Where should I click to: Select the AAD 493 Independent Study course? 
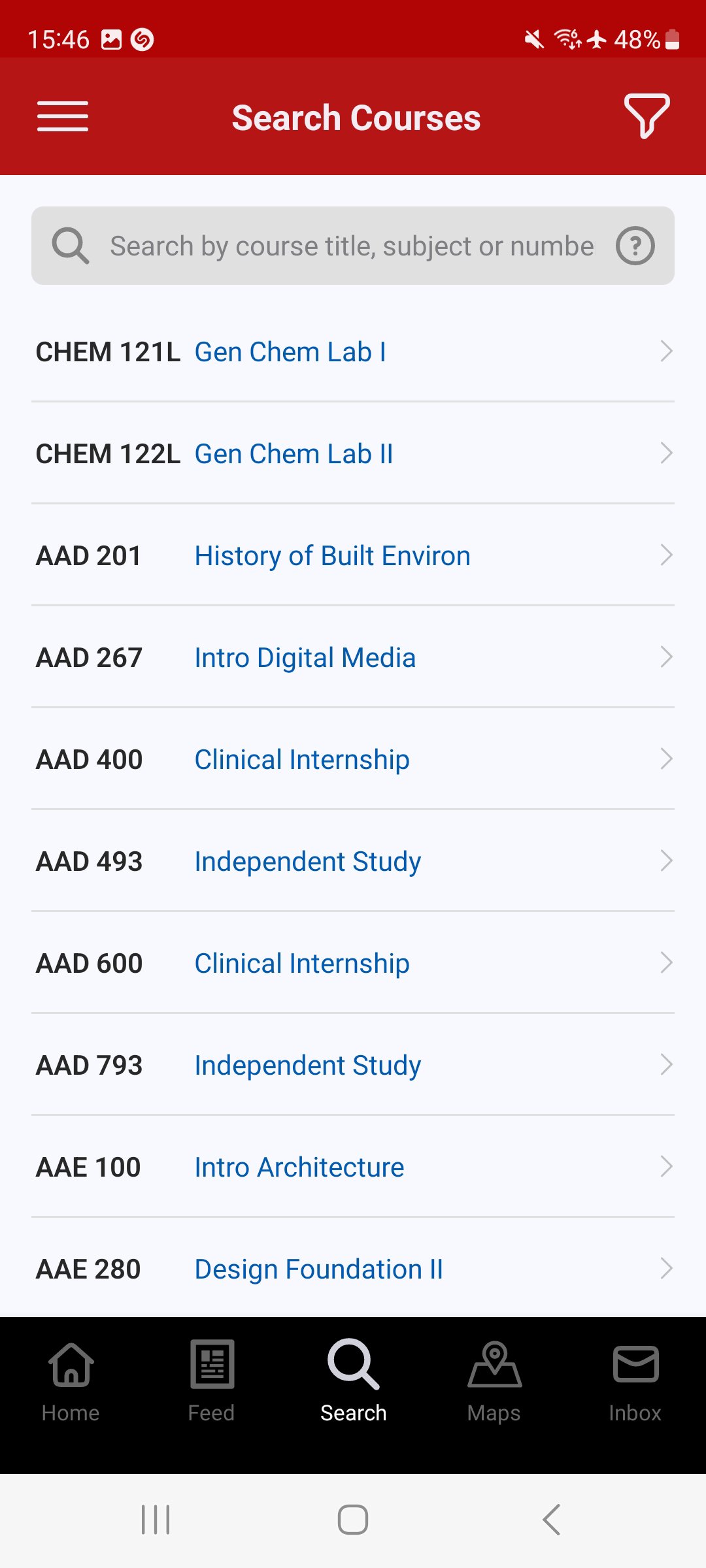point(307,862)
